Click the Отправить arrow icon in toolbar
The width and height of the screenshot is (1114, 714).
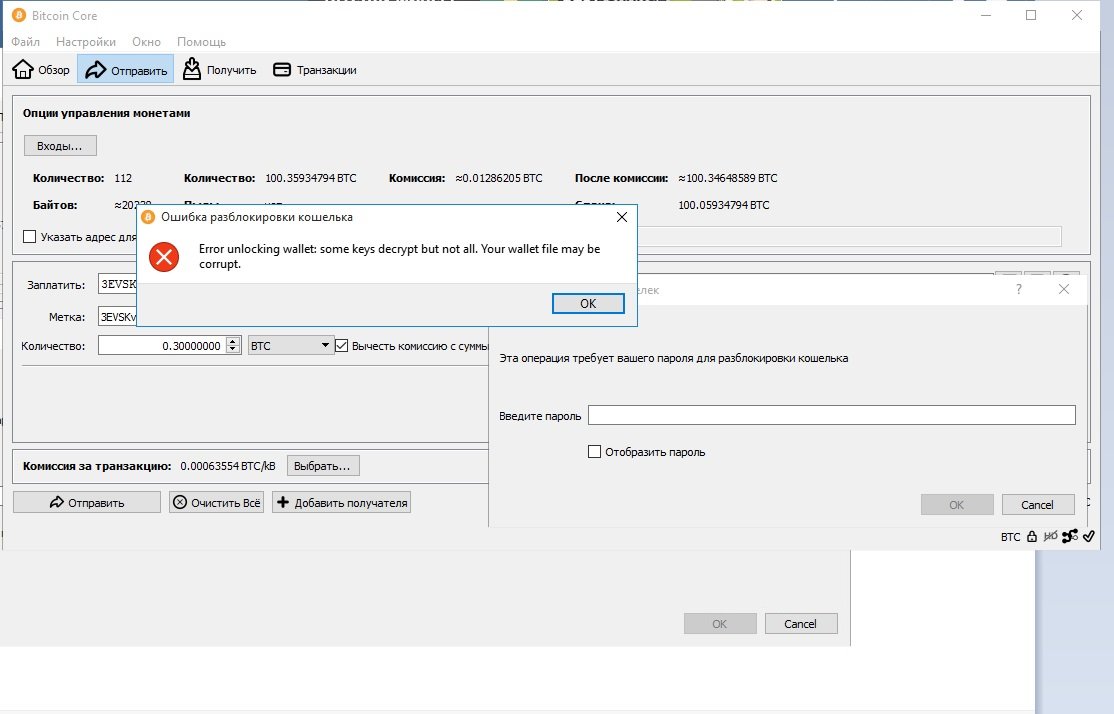(x=95, y=70)
